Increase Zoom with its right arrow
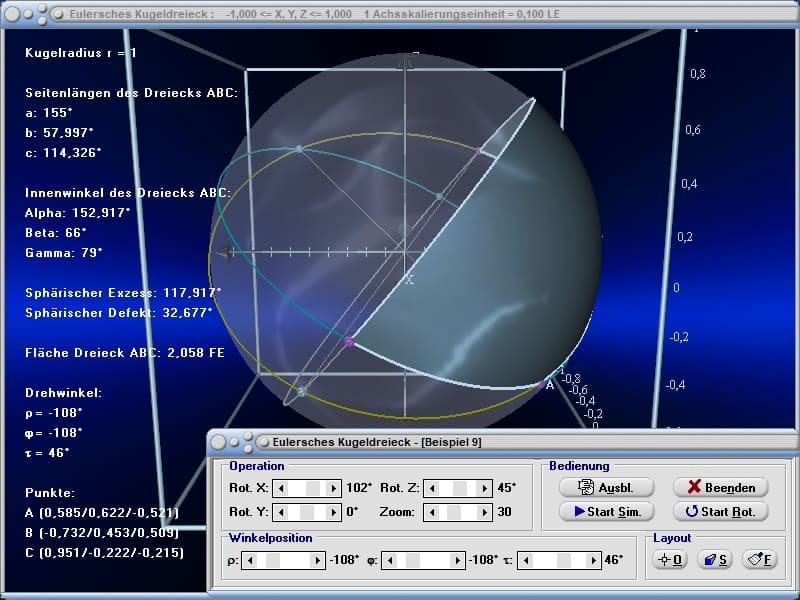The image size is (800, 600). click(x=485, y=512)
